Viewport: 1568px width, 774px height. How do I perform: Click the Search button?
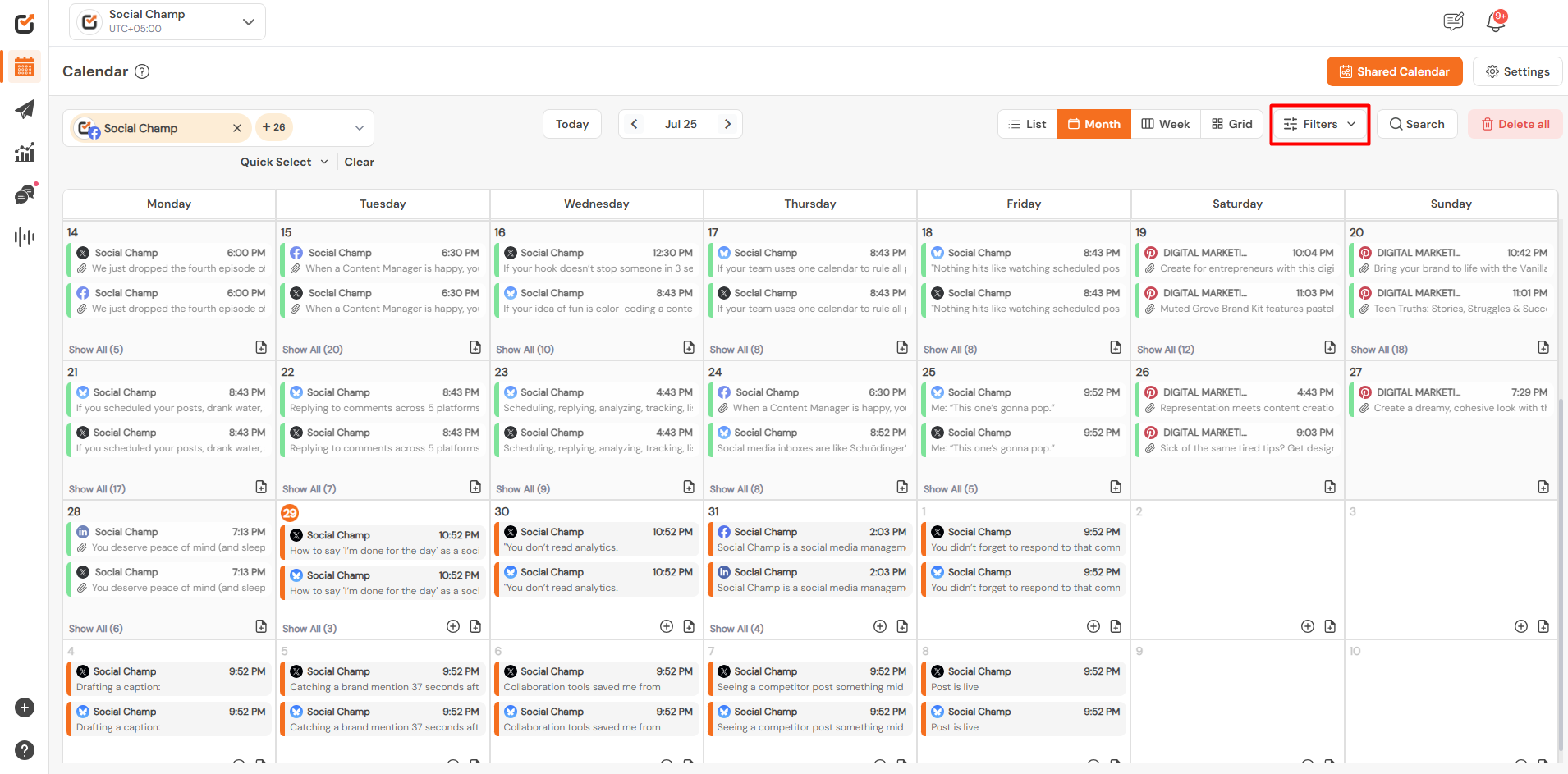coord(1417,124)
